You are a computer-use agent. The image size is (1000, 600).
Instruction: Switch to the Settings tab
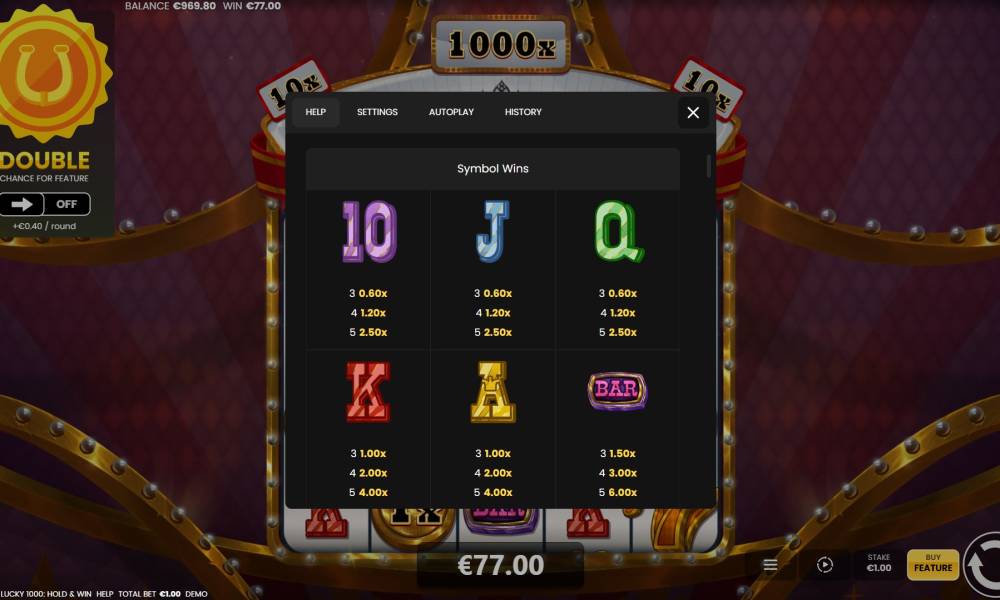pyautogui.click(x=377, y=112)
